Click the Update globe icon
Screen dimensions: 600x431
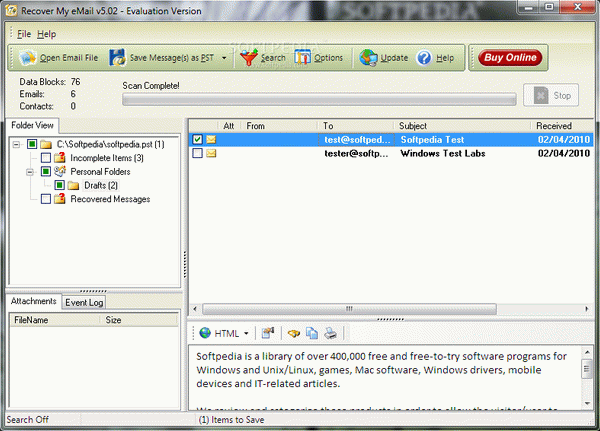(368, 58)
